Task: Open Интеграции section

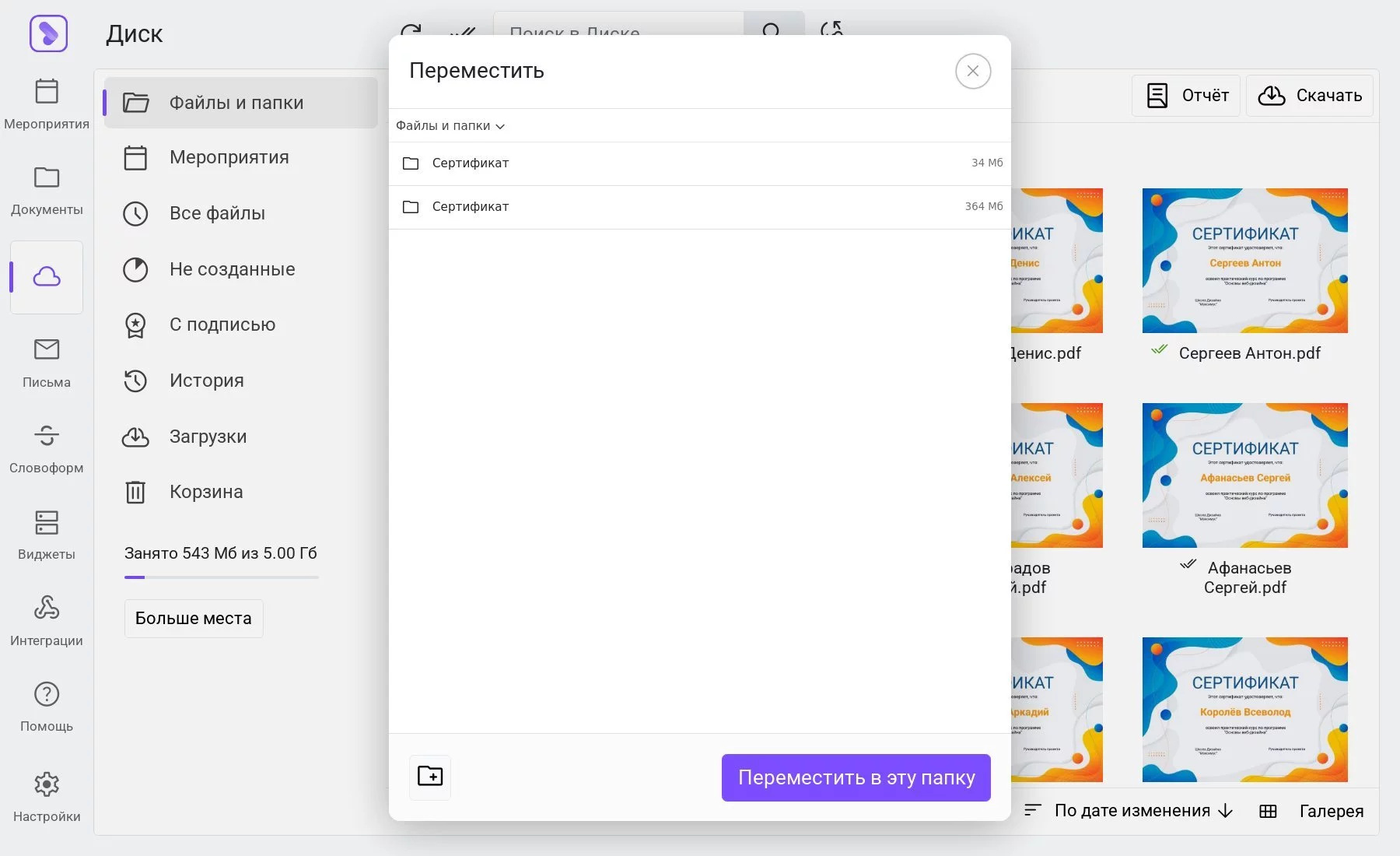Action: pyautogui.click(x=47, y=620)
